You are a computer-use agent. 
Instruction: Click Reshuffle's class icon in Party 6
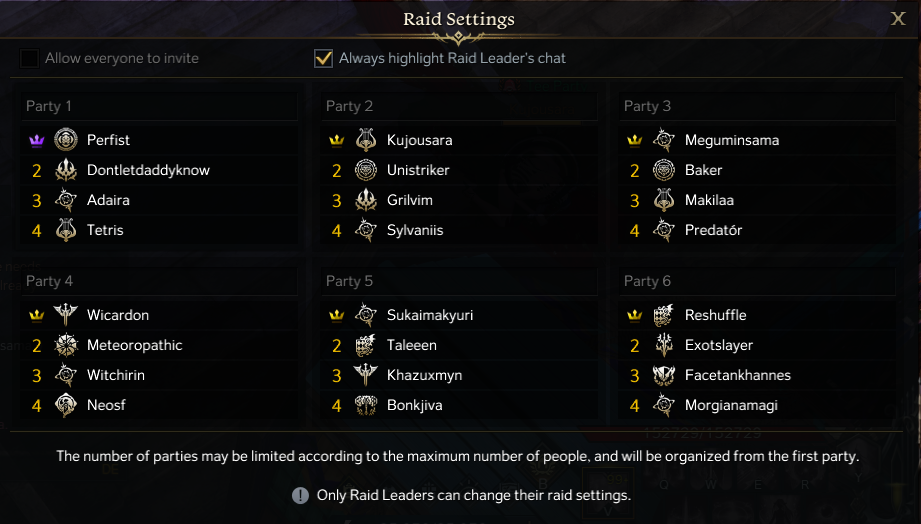click(664, 315)
